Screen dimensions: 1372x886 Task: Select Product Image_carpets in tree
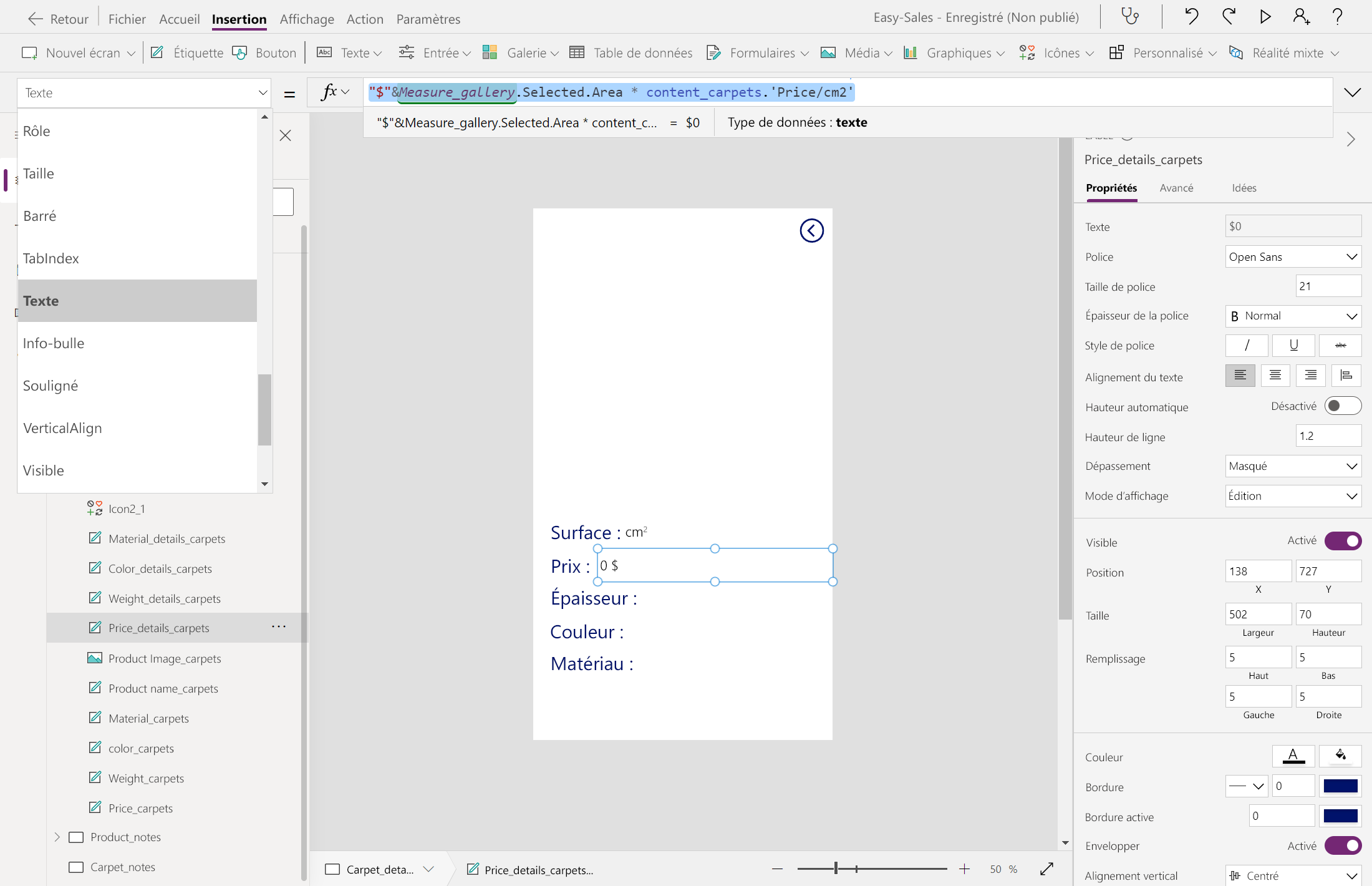[x=165, y=658]
